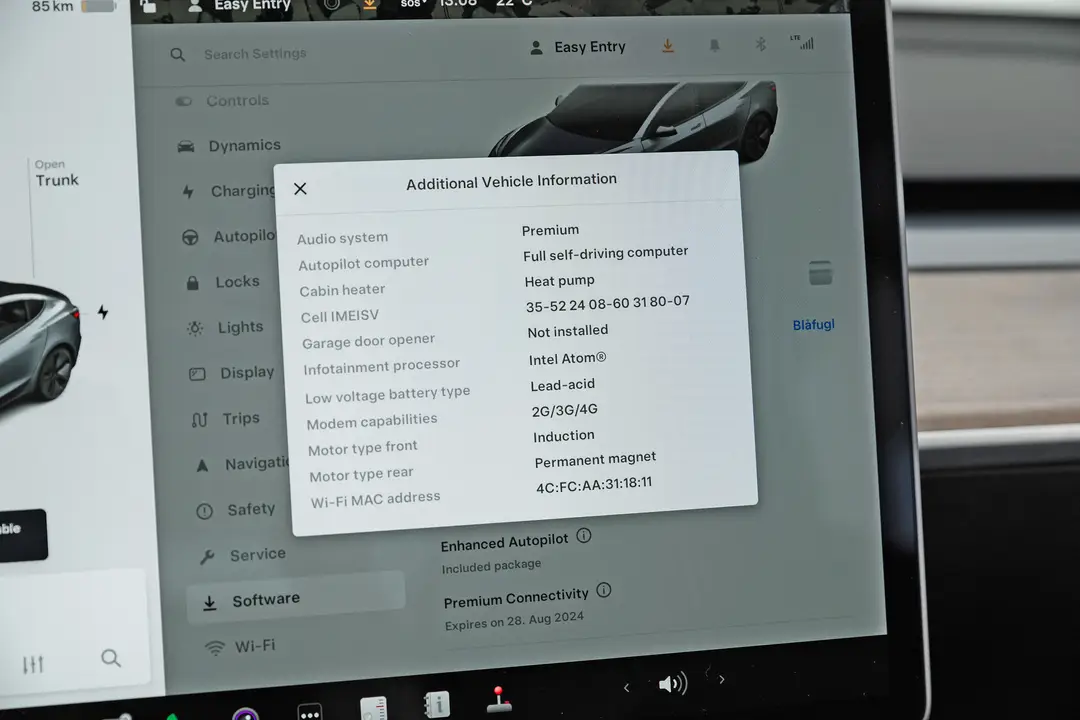Open the manual info book icon in dock
Image resolution: width=1080 pixels, height=720 pixels.
437,705
